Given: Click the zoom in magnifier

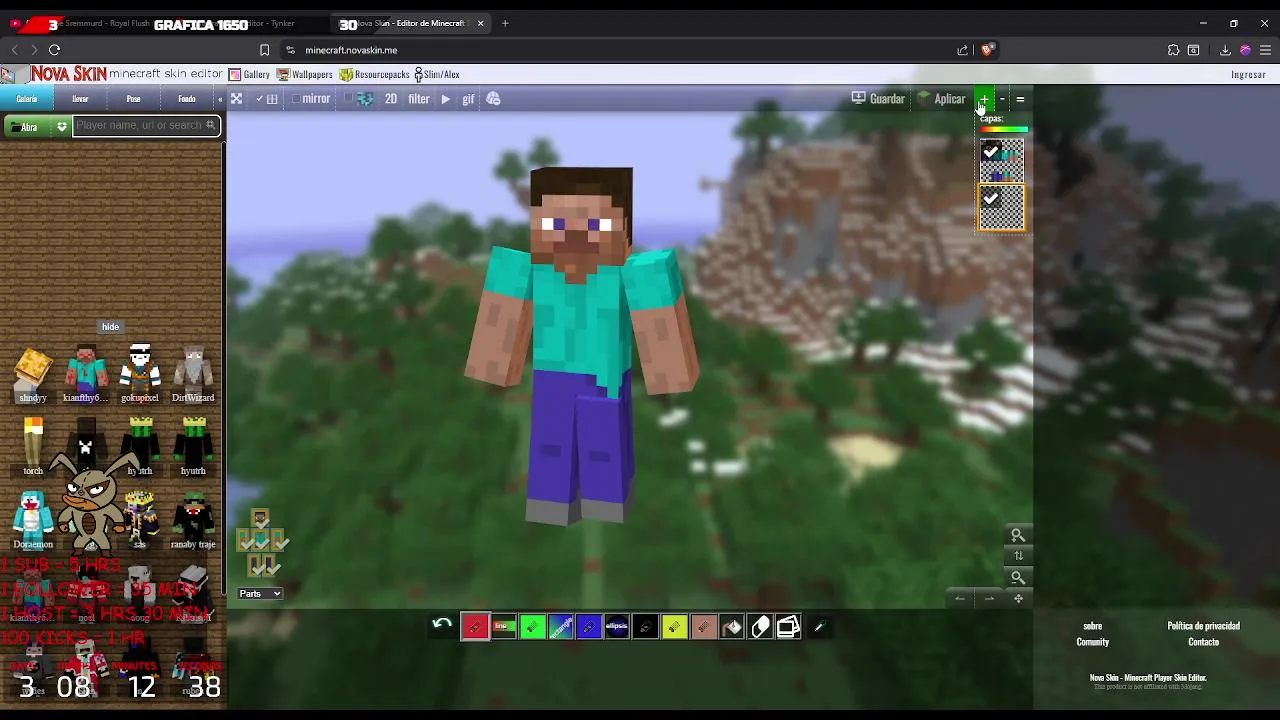Looking at the screenshot, I should (x=1018, y=535).
